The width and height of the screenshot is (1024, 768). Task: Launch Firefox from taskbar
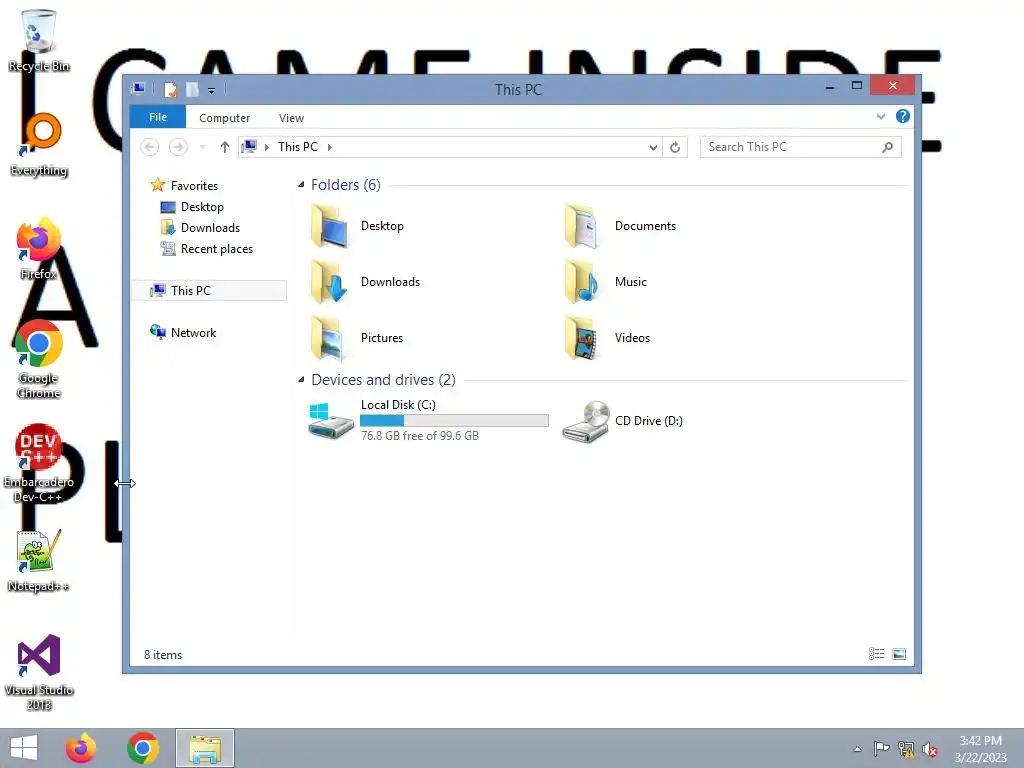pyautogui.click(x=81, y=748)
